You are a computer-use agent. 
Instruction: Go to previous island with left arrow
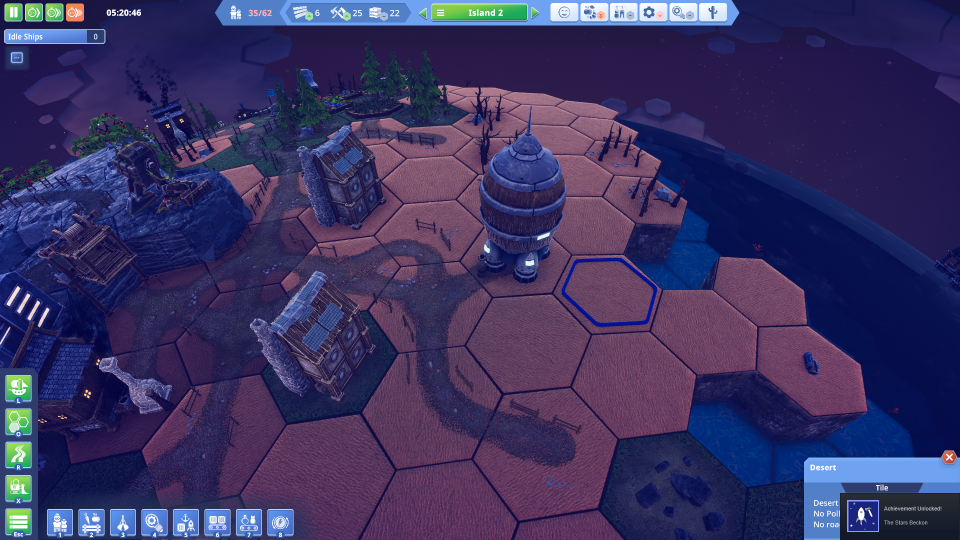422,13
